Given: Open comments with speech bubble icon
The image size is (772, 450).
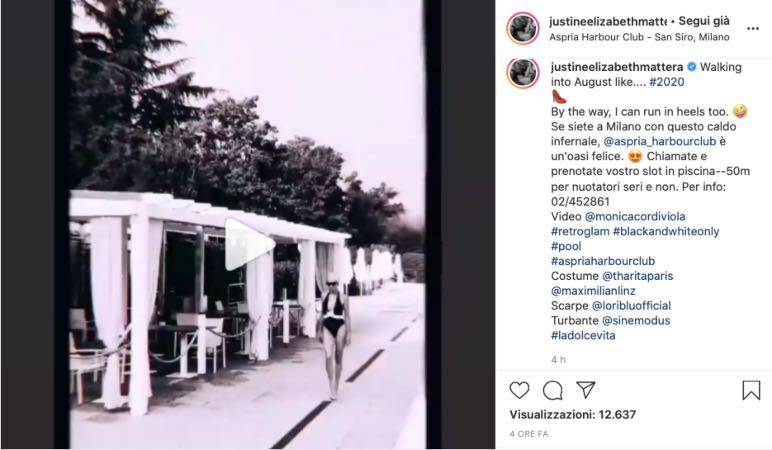Looking at the screenshot, I should 552,390.
